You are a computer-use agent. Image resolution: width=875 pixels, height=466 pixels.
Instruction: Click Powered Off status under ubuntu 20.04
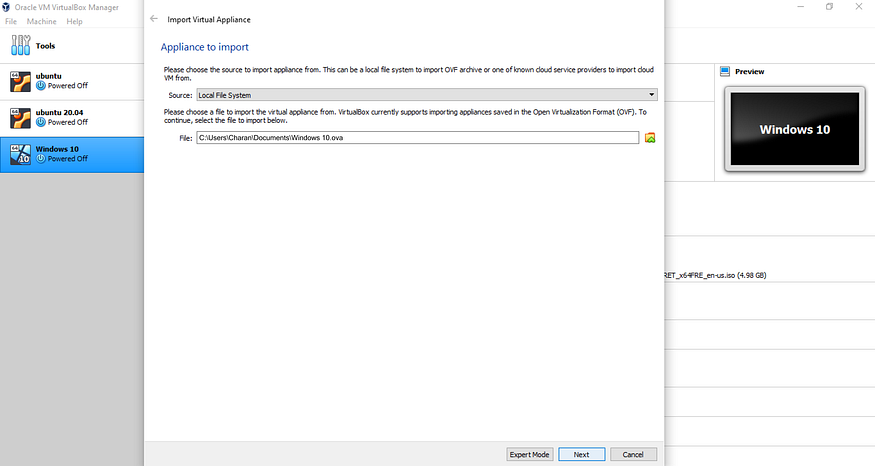[68, 122]
